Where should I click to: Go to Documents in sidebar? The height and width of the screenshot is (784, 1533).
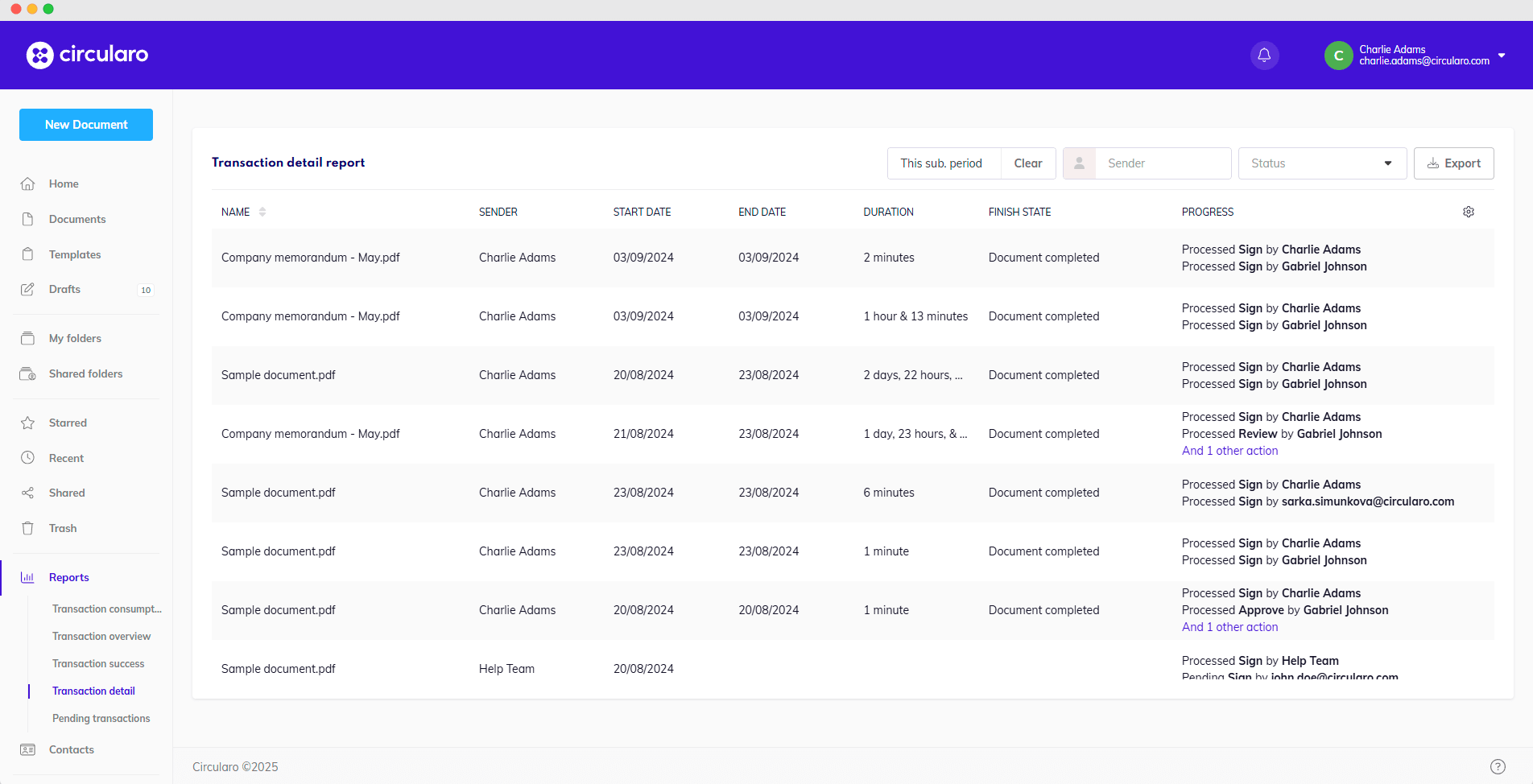77,219
